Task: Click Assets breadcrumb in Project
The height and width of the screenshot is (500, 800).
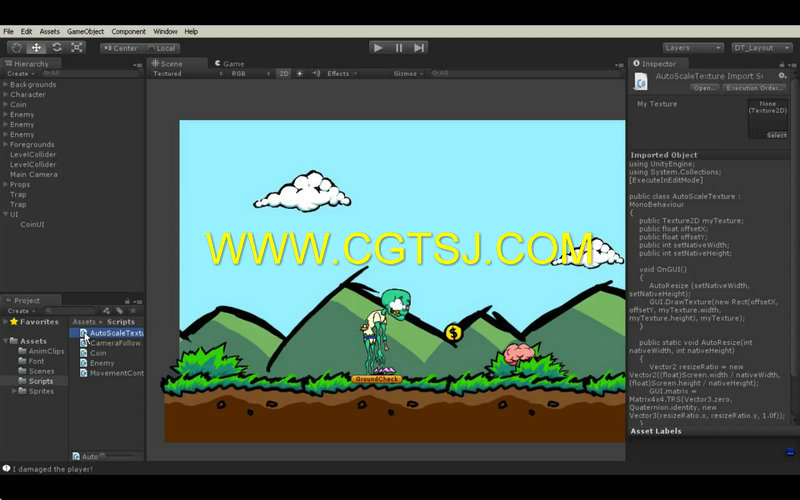Action: (84, 322)
